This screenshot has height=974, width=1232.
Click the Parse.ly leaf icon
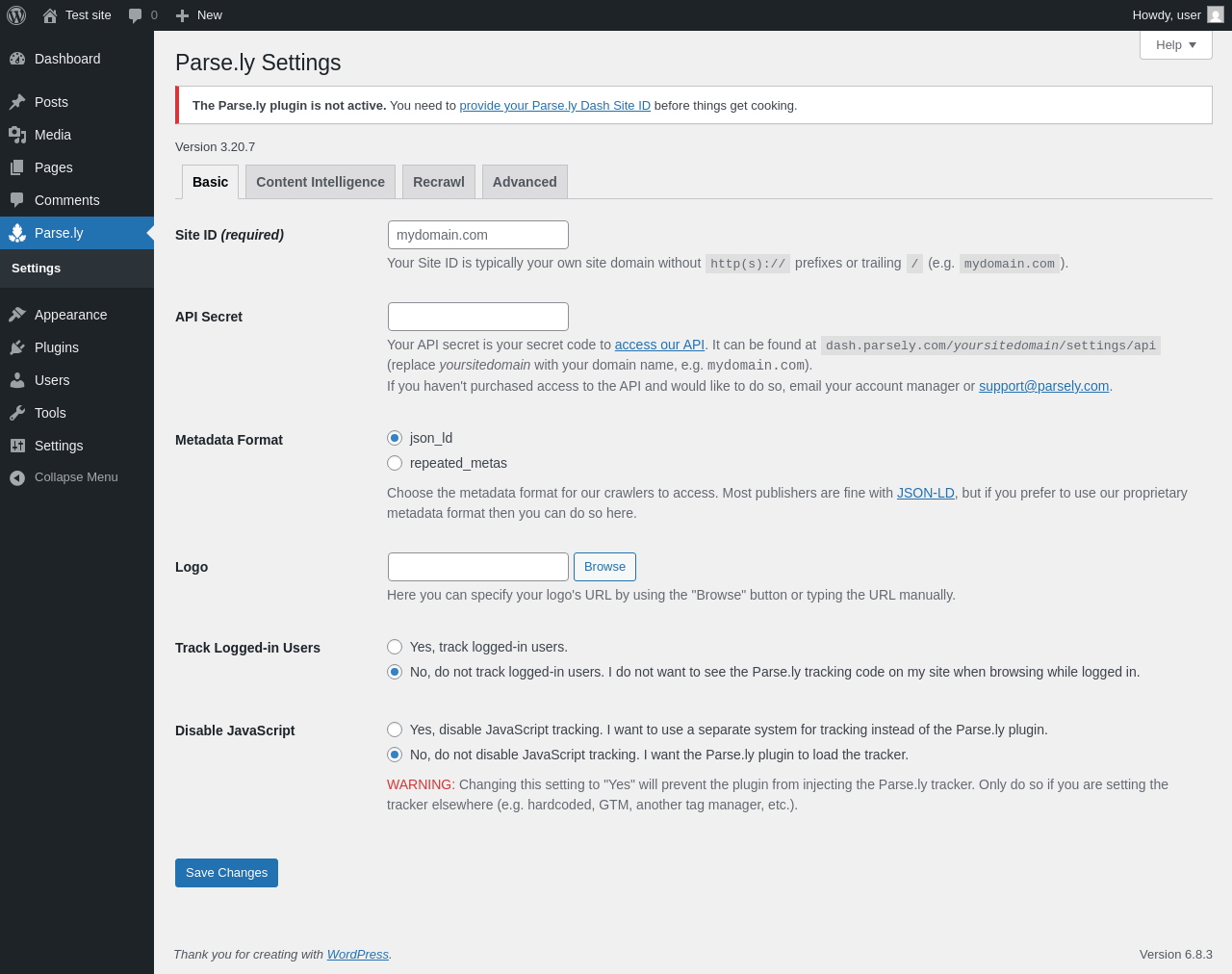click(17, 233)
